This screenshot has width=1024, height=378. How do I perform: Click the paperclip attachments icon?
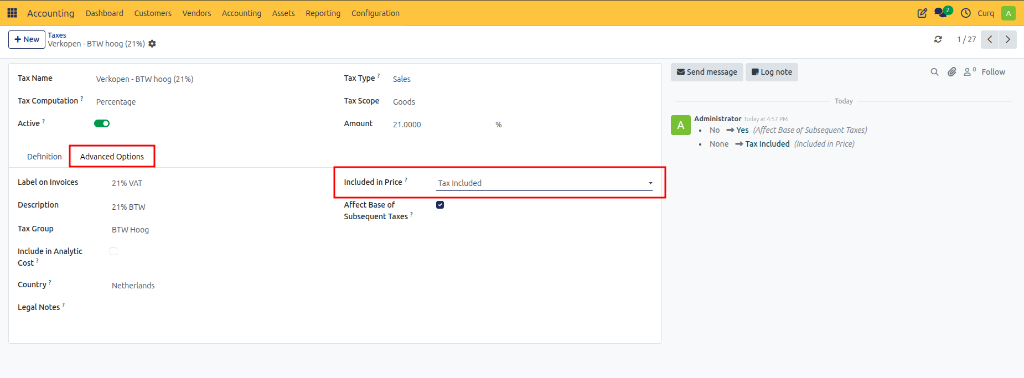952,72
